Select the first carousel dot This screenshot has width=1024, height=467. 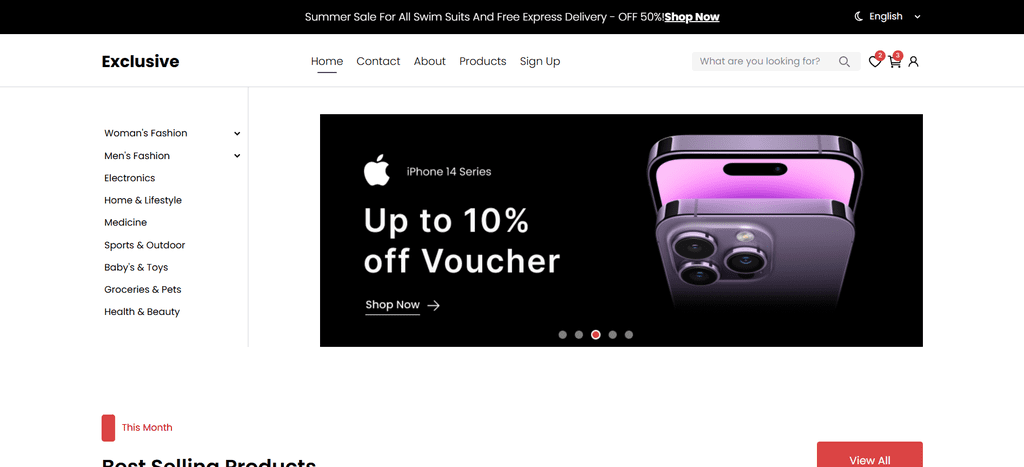[562, 334]
